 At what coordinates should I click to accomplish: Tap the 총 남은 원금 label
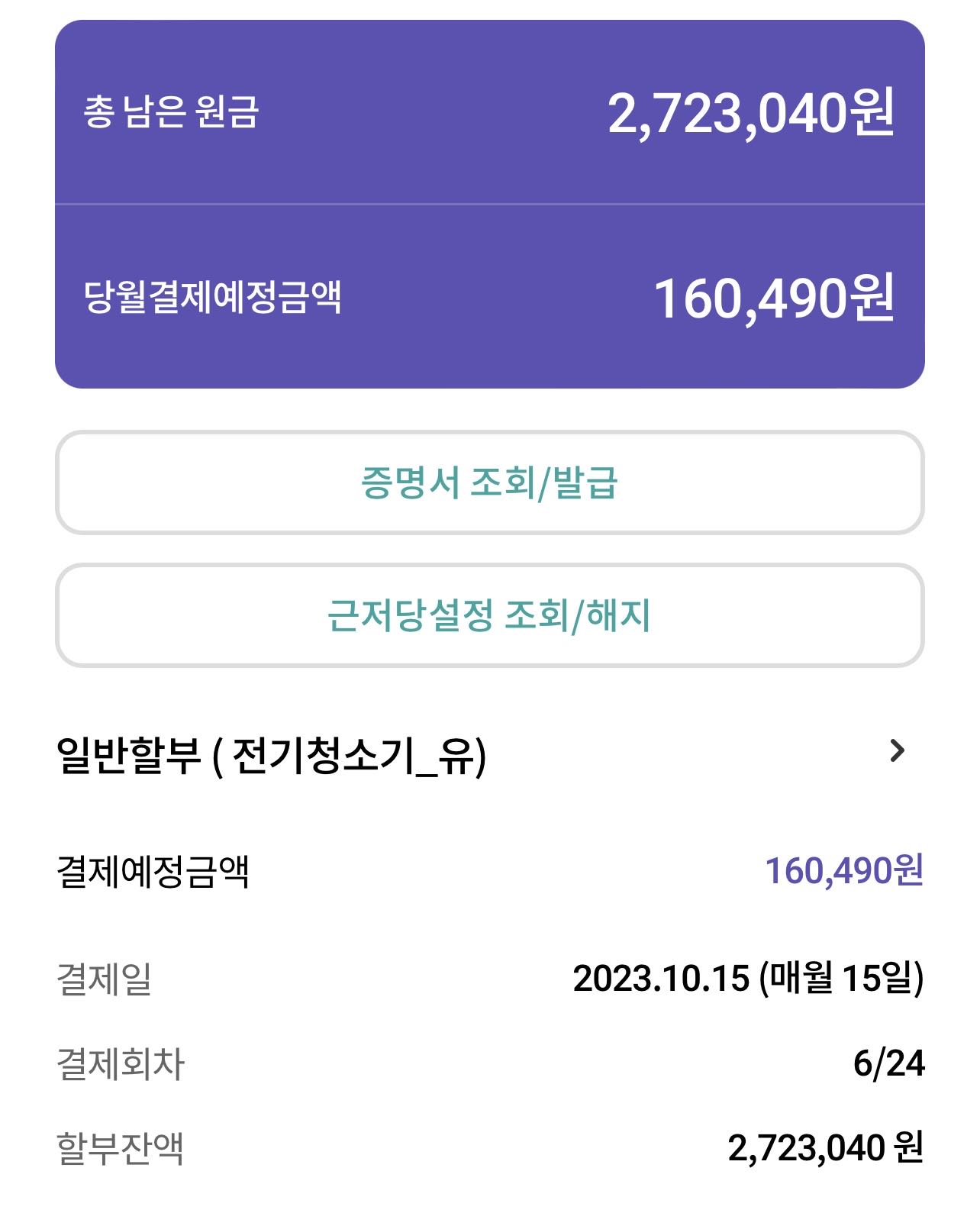tap(171, 112)
